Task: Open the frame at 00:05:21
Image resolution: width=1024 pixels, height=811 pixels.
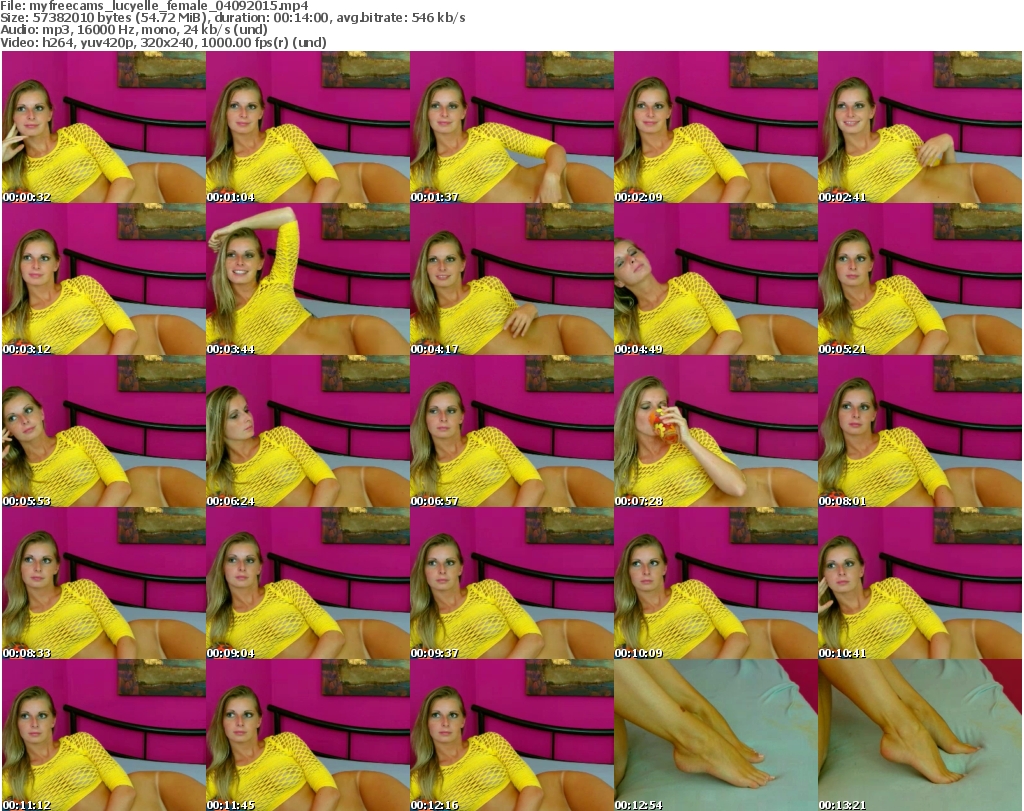Action: tap(920, 279)
